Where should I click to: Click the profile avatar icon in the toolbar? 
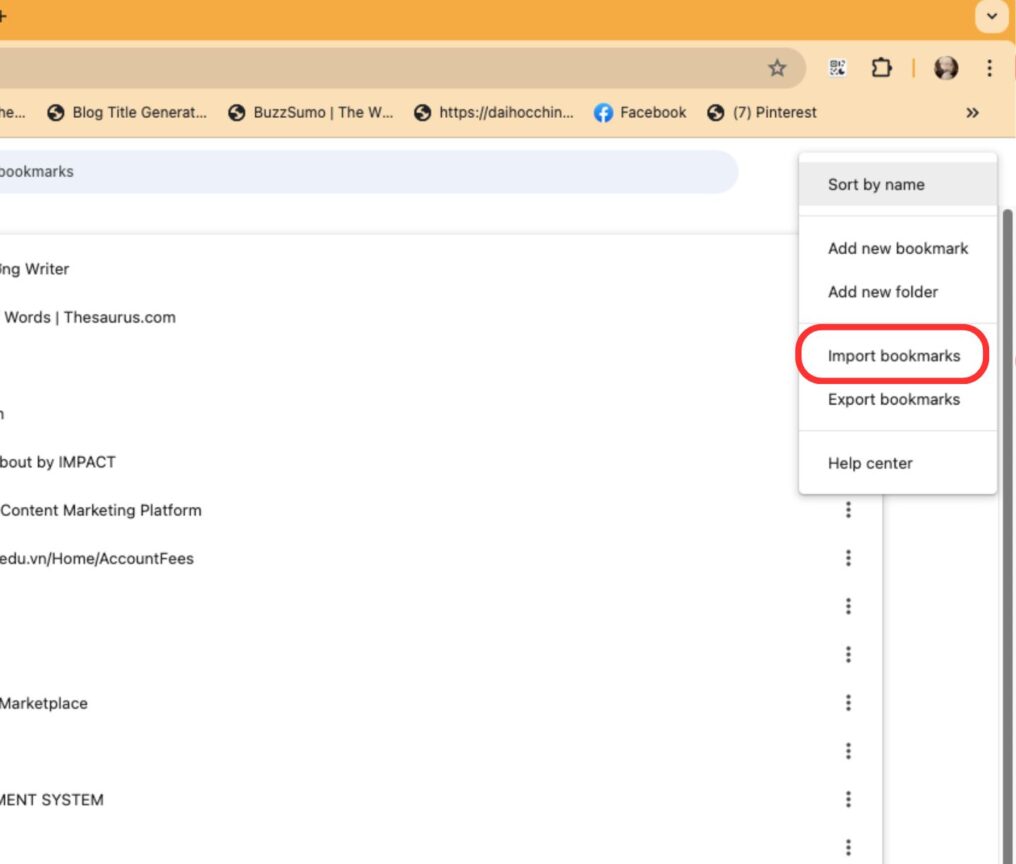tap(946, 69)
